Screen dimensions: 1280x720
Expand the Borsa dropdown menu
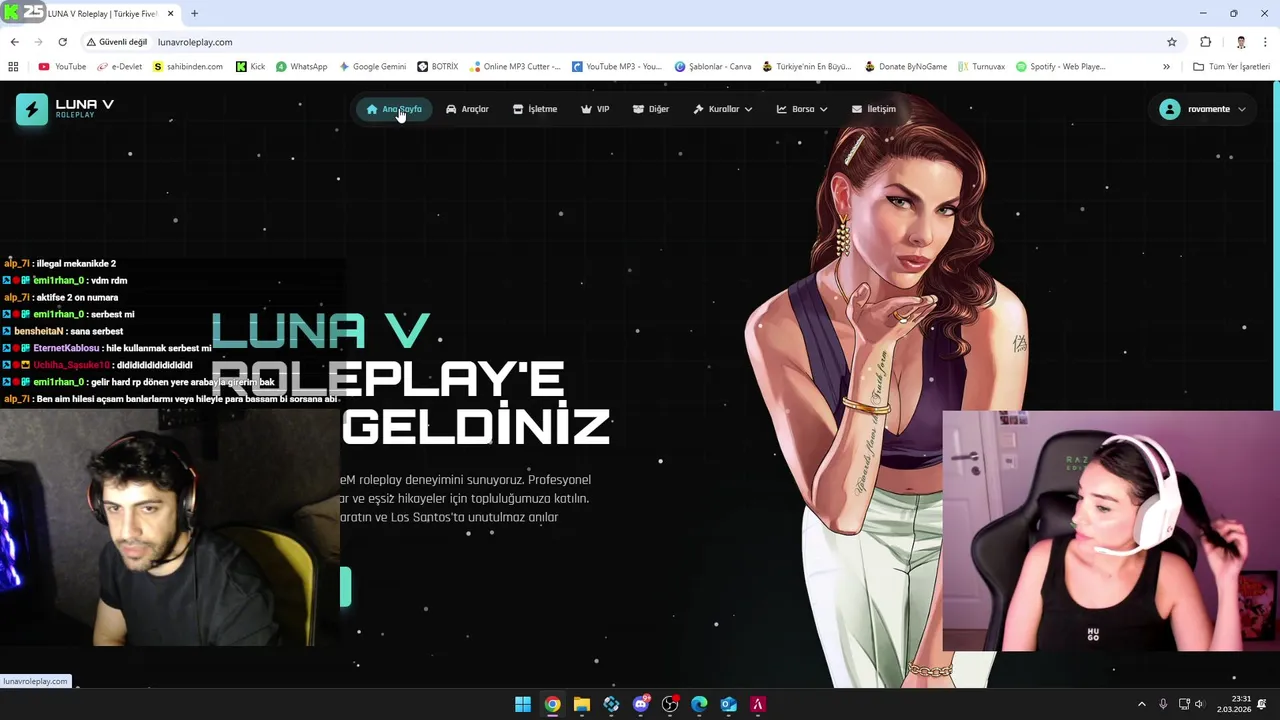802,109
